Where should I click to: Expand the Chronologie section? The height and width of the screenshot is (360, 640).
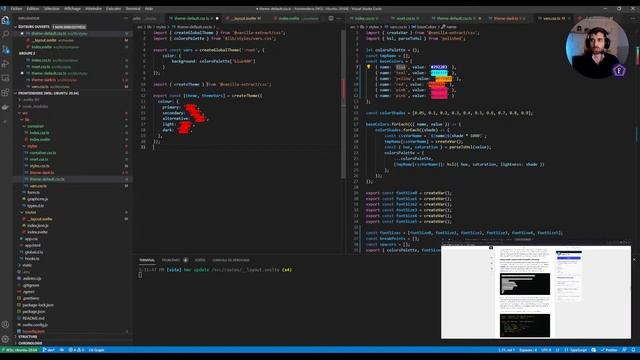point(30,343)
